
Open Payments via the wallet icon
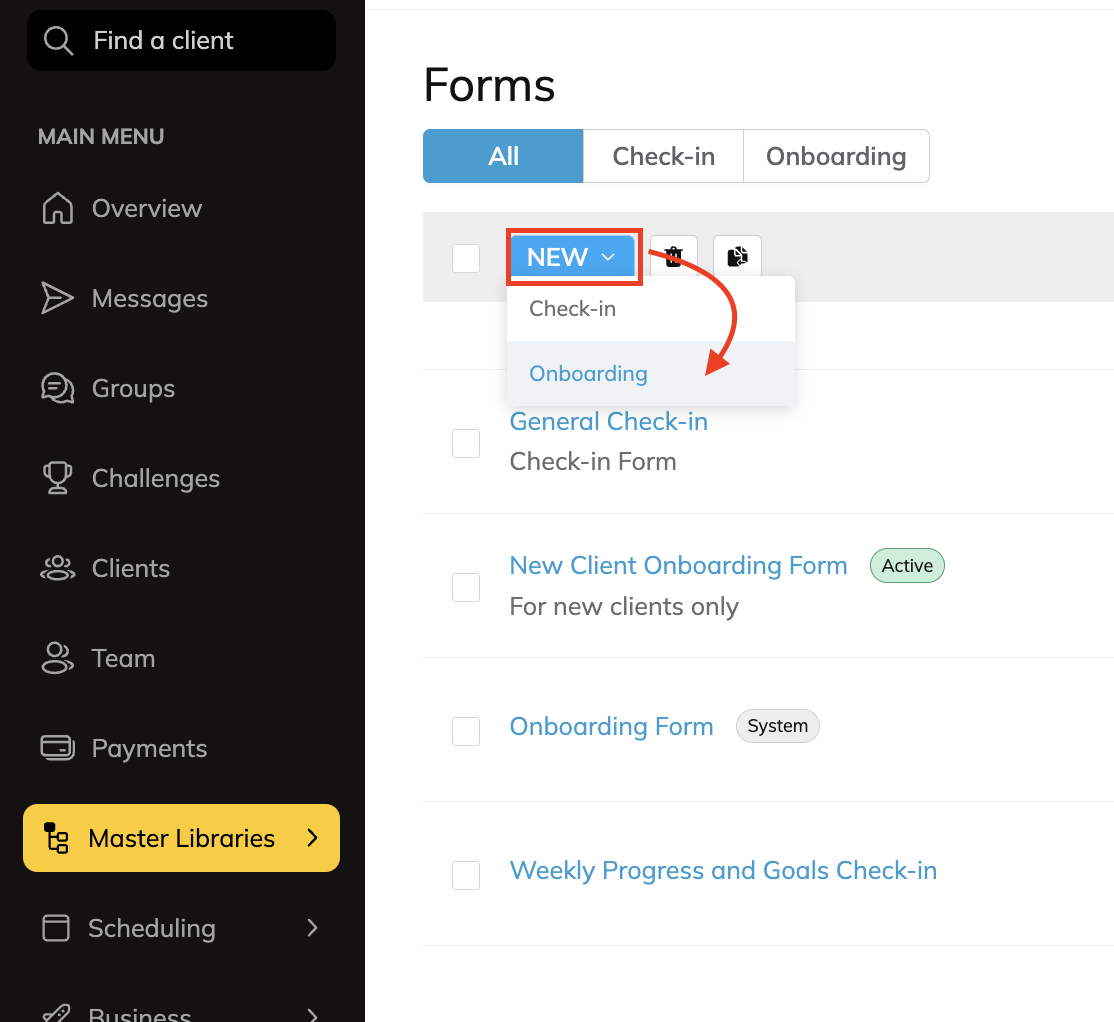[x=58, y=748]
